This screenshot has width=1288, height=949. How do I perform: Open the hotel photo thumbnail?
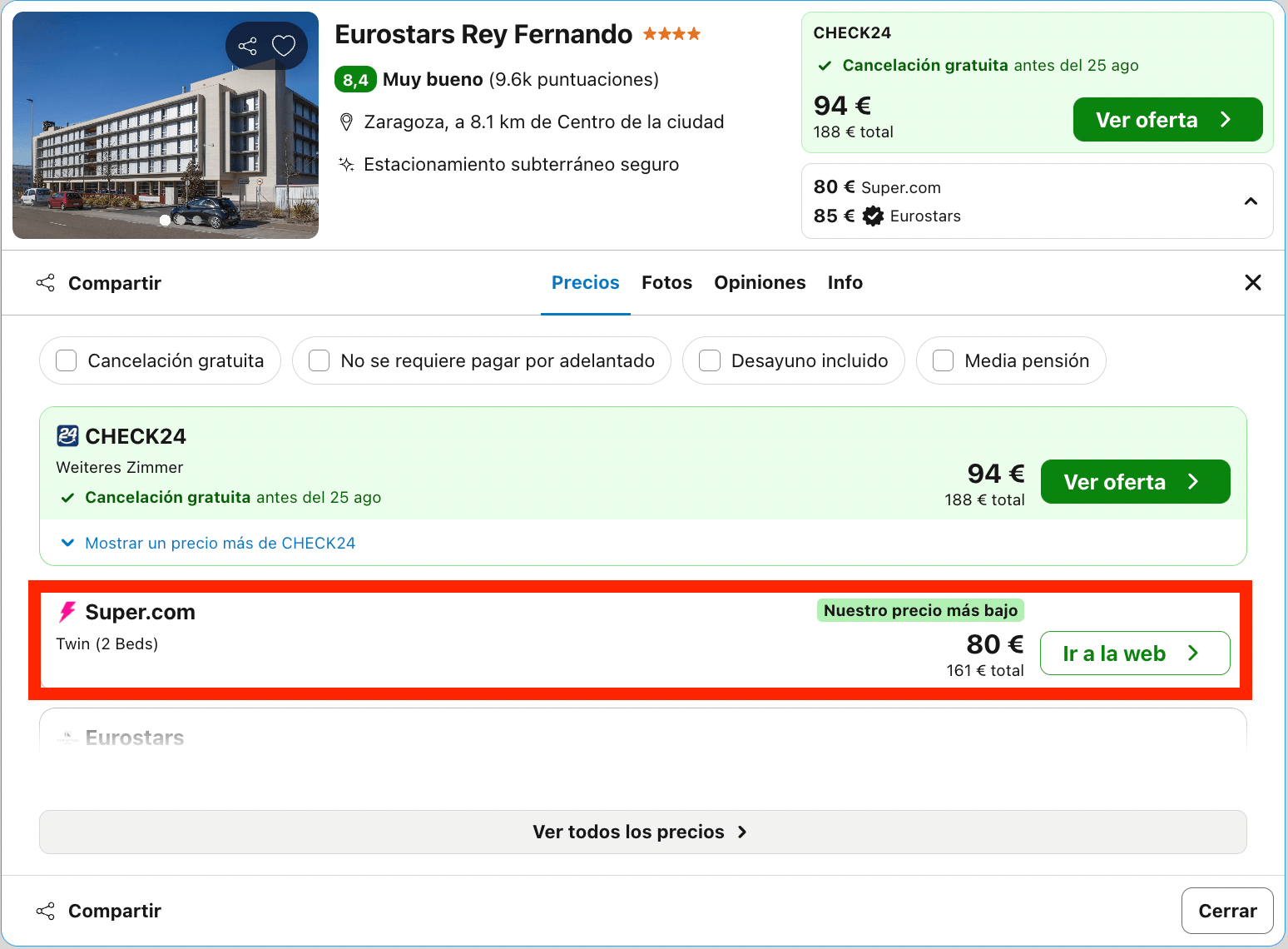(166, 125)
